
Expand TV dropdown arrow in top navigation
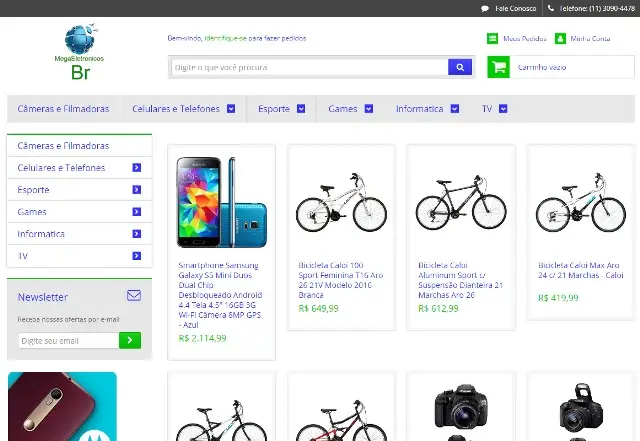click(x=503, y=109)
